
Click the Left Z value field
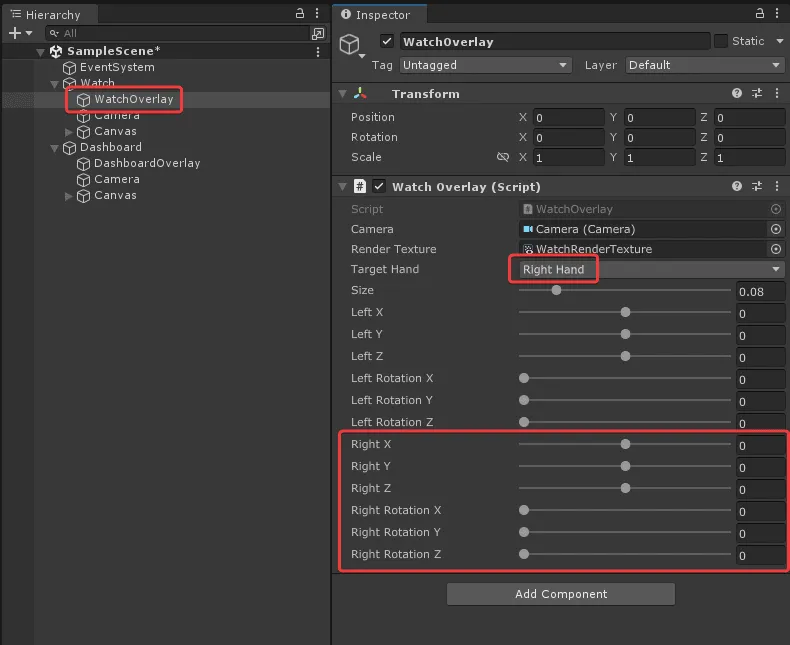760,358
